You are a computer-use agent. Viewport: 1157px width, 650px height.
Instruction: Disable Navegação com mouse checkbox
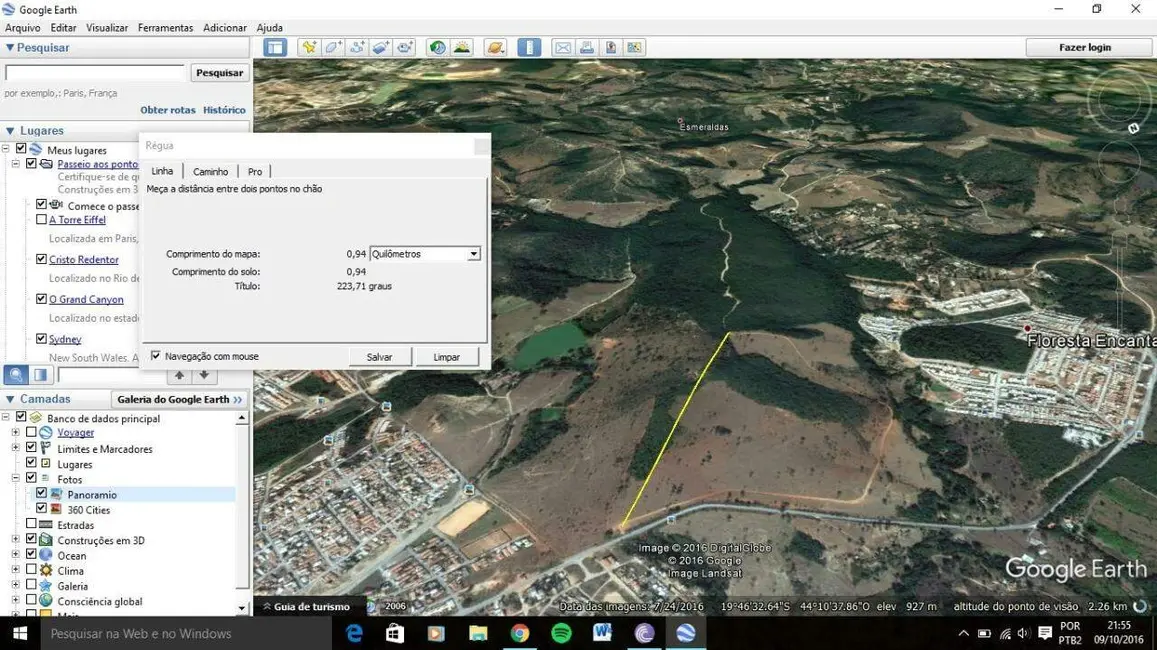[155, 356]
